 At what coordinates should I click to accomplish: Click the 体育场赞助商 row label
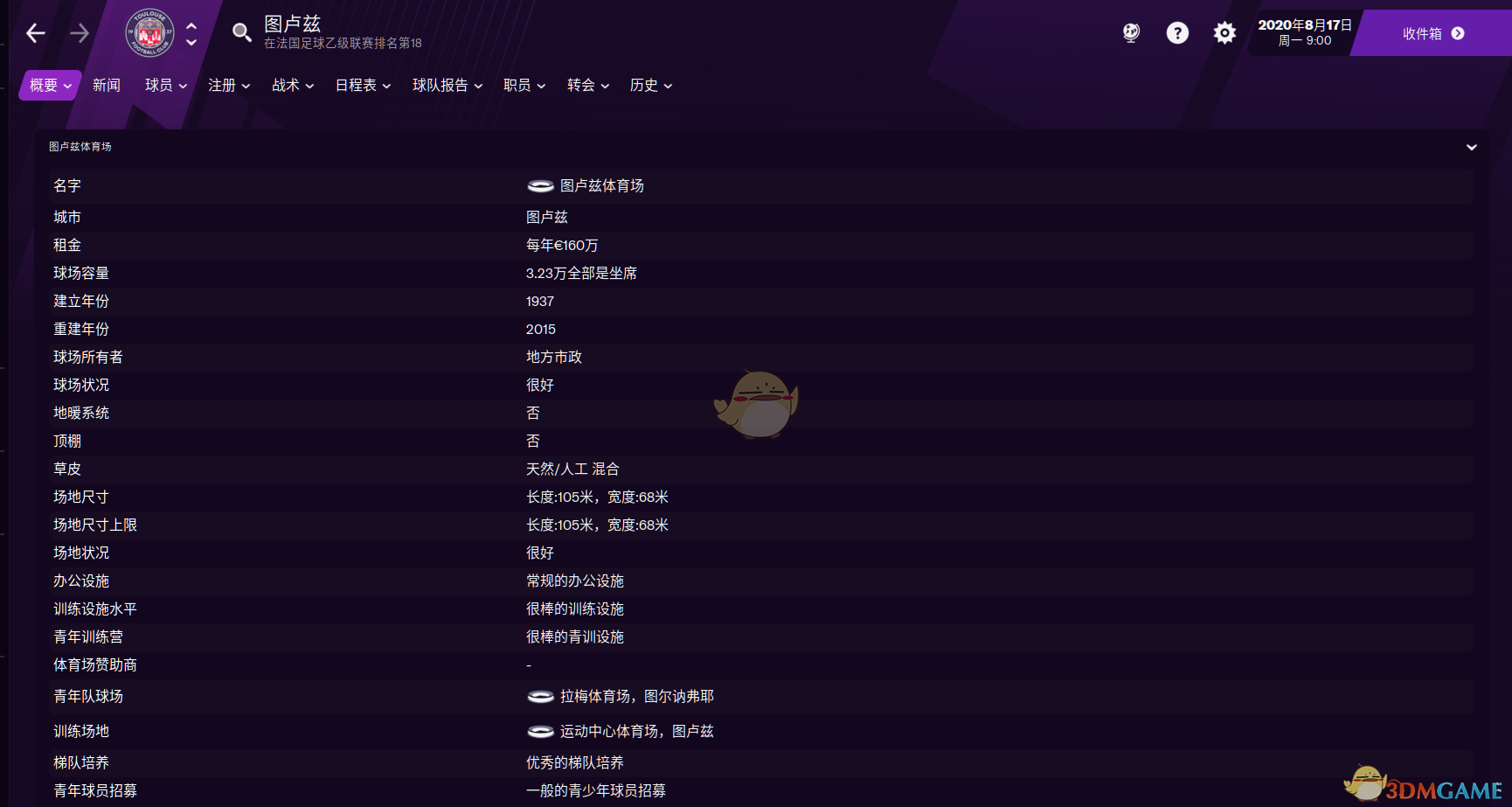click(95, 664)
